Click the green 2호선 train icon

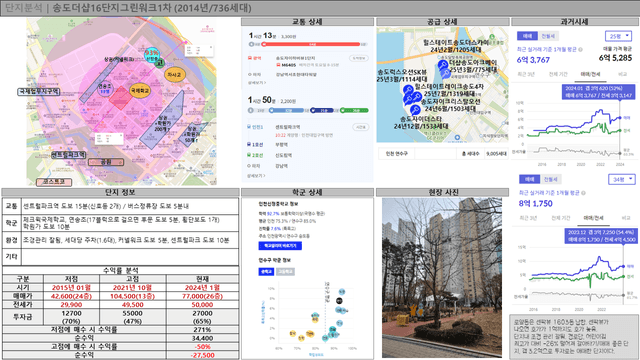point(249,155)
